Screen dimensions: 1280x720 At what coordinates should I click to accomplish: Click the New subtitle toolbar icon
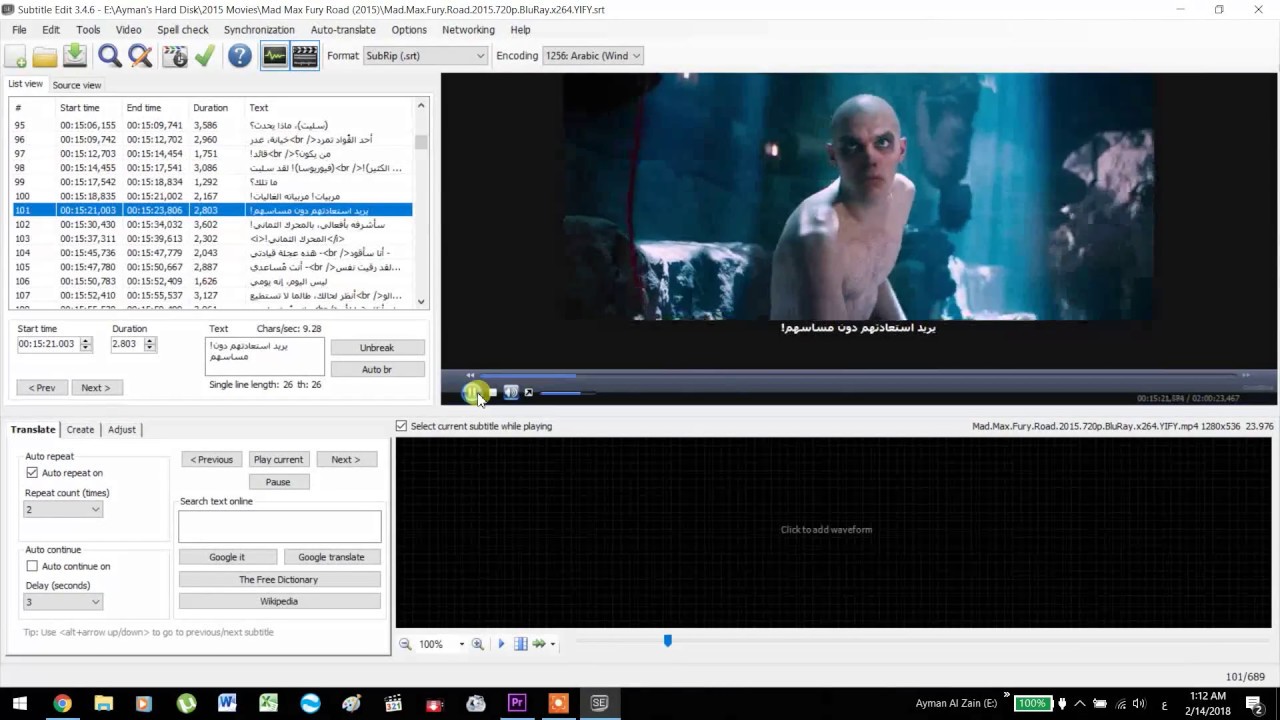pyautogui.click(x=16, y=56)
